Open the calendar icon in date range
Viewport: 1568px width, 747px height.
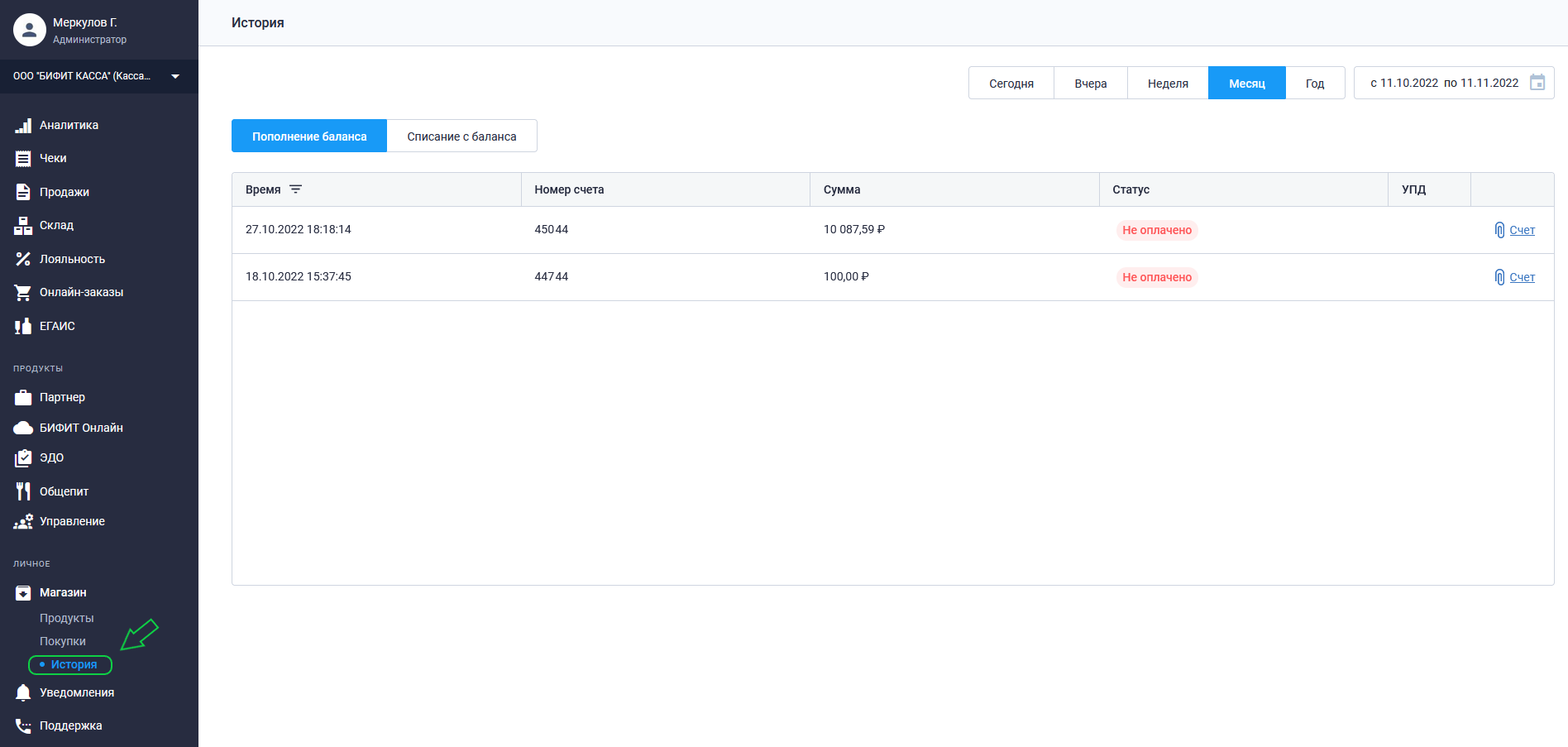click(x=1537, y=83)
